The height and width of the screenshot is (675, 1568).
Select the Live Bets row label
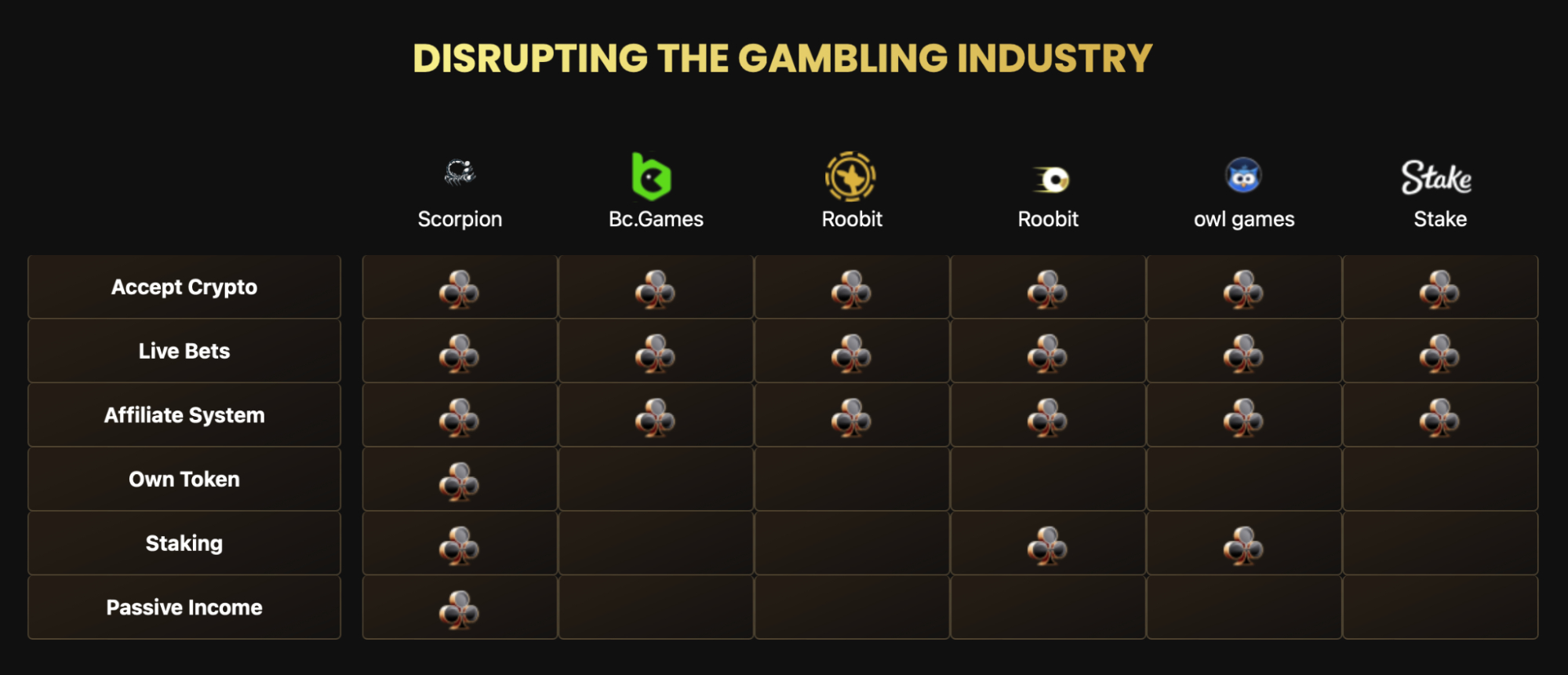[184, 351]
